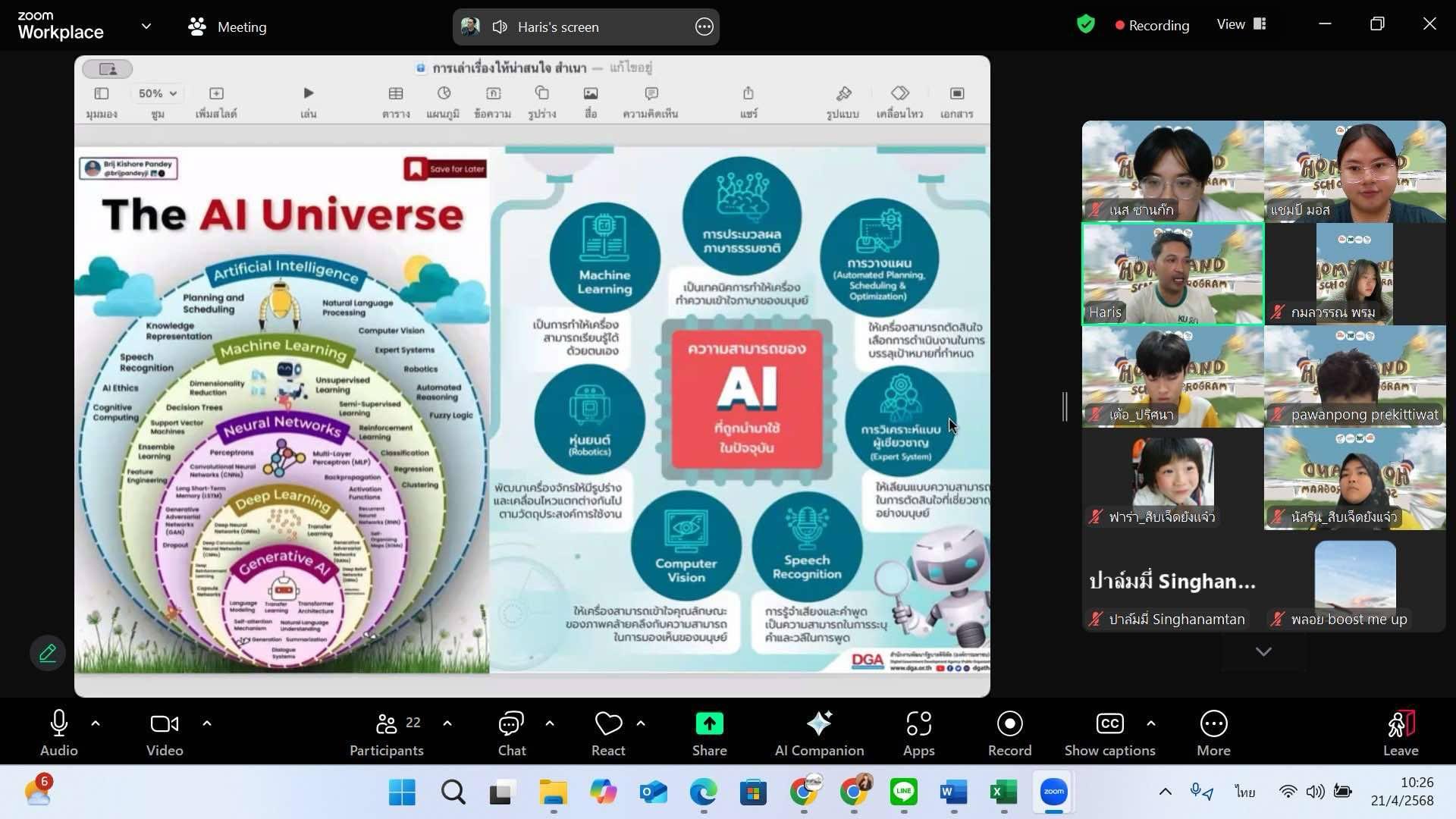Expand participant gallery down chevron
Image resolution: width=1456 pixels, height=819 pixels.
1263,651
